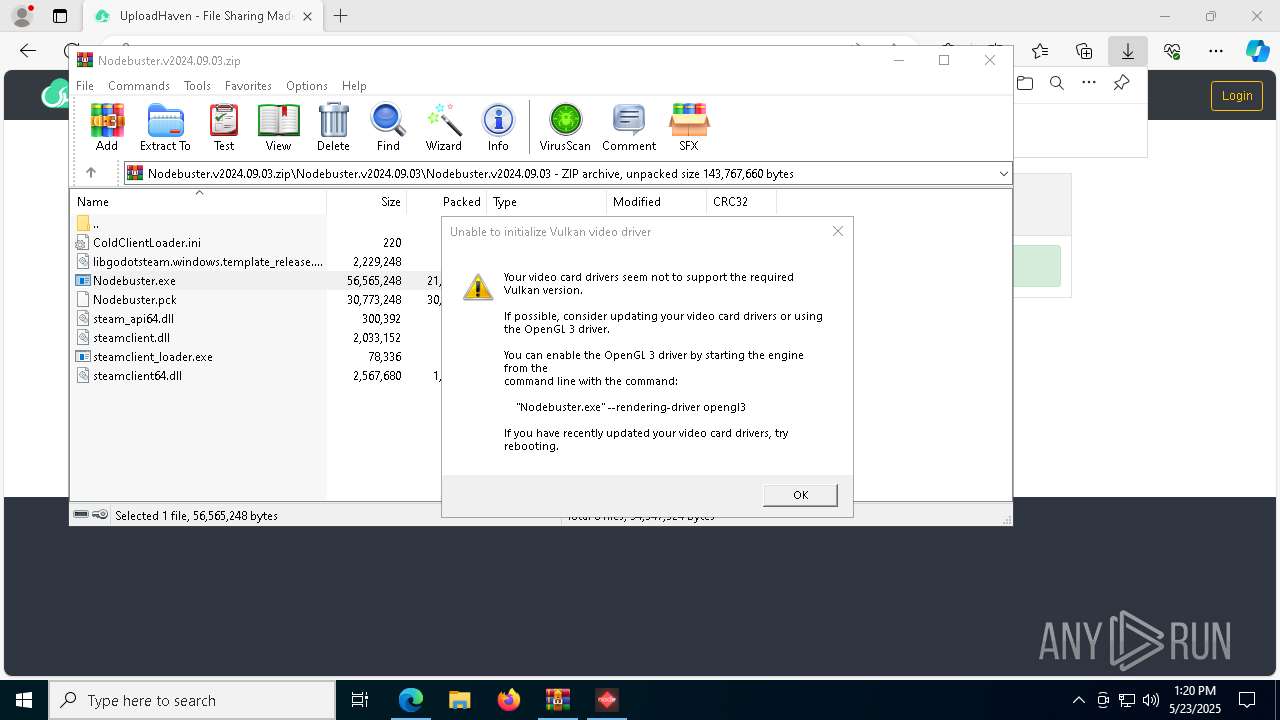Open Task View on the taskbar
1280x720 pixels.
pos(360,700)
